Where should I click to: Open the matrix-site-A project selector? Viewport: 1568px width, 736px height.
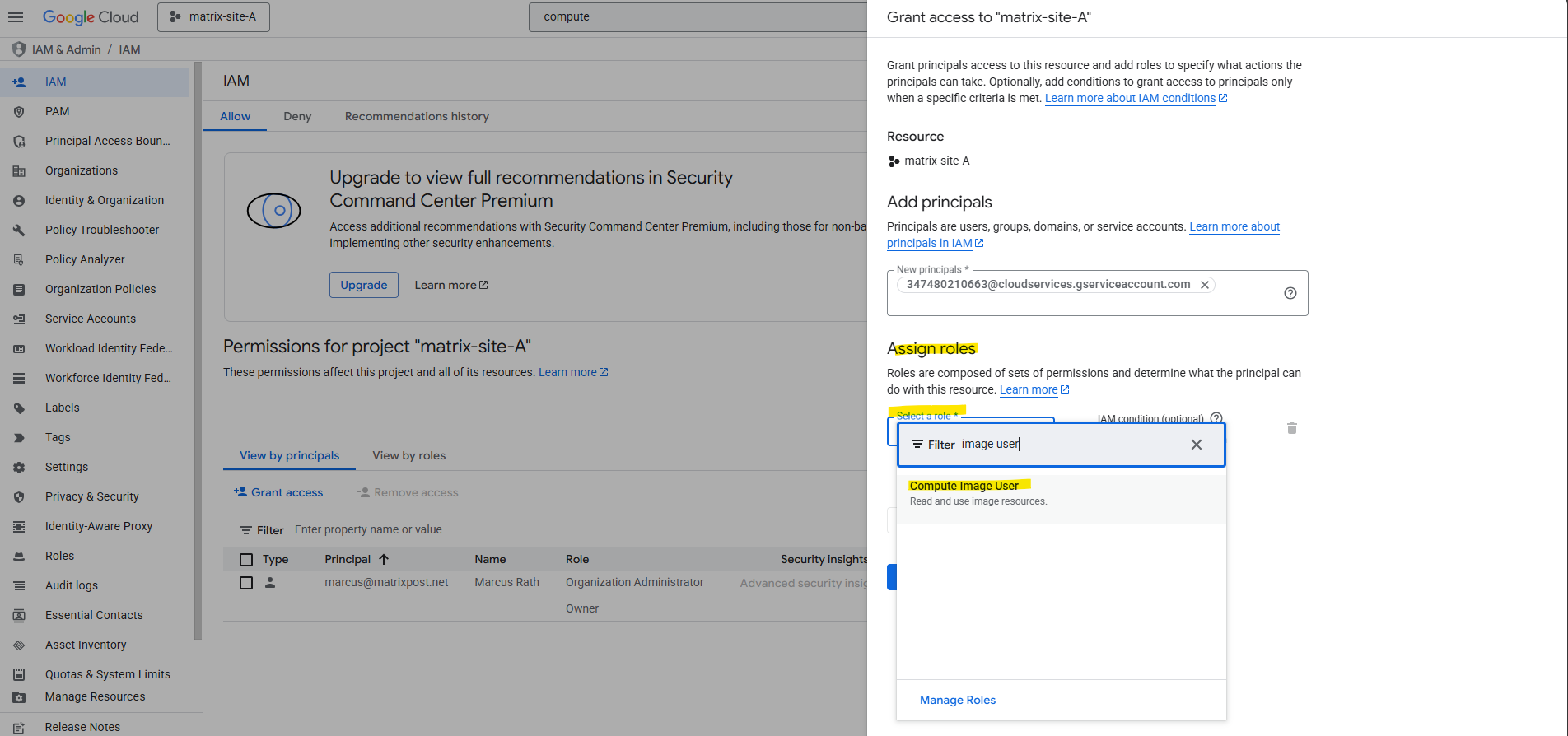click(213, 16)
